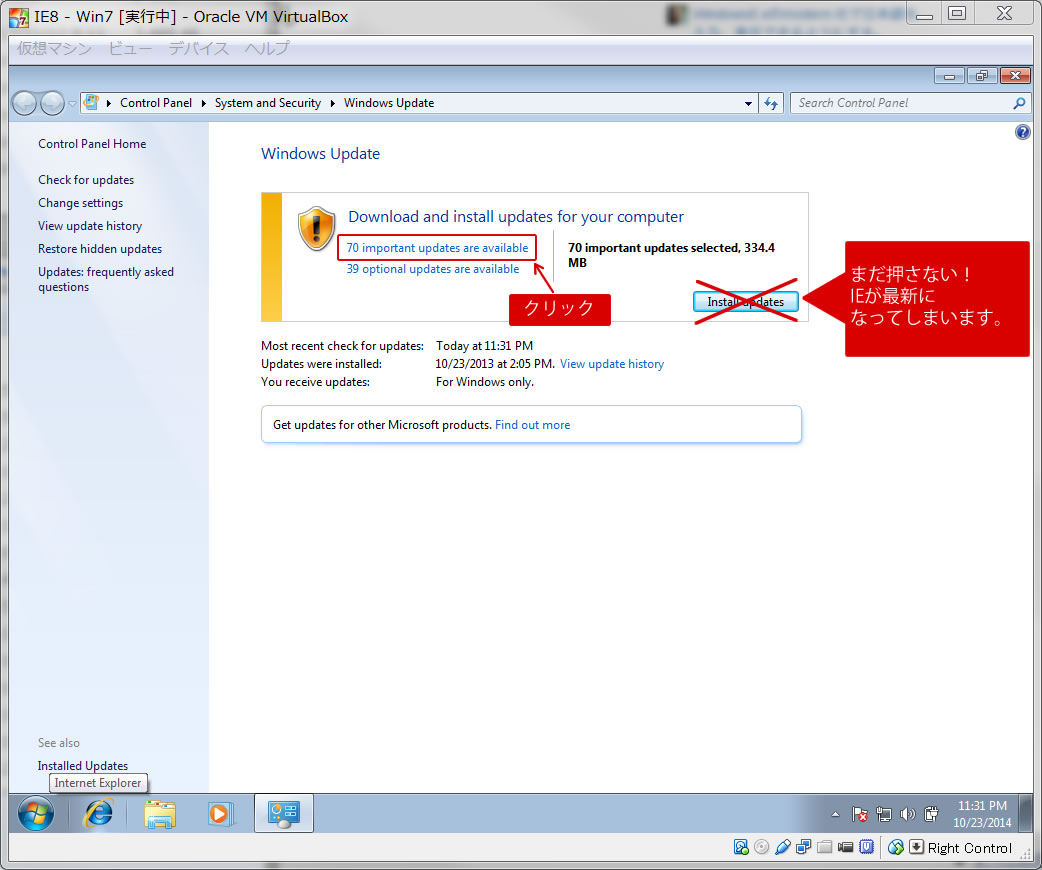Show hidden tray icons arrow
1042x870 pixels.
point(835,814)
